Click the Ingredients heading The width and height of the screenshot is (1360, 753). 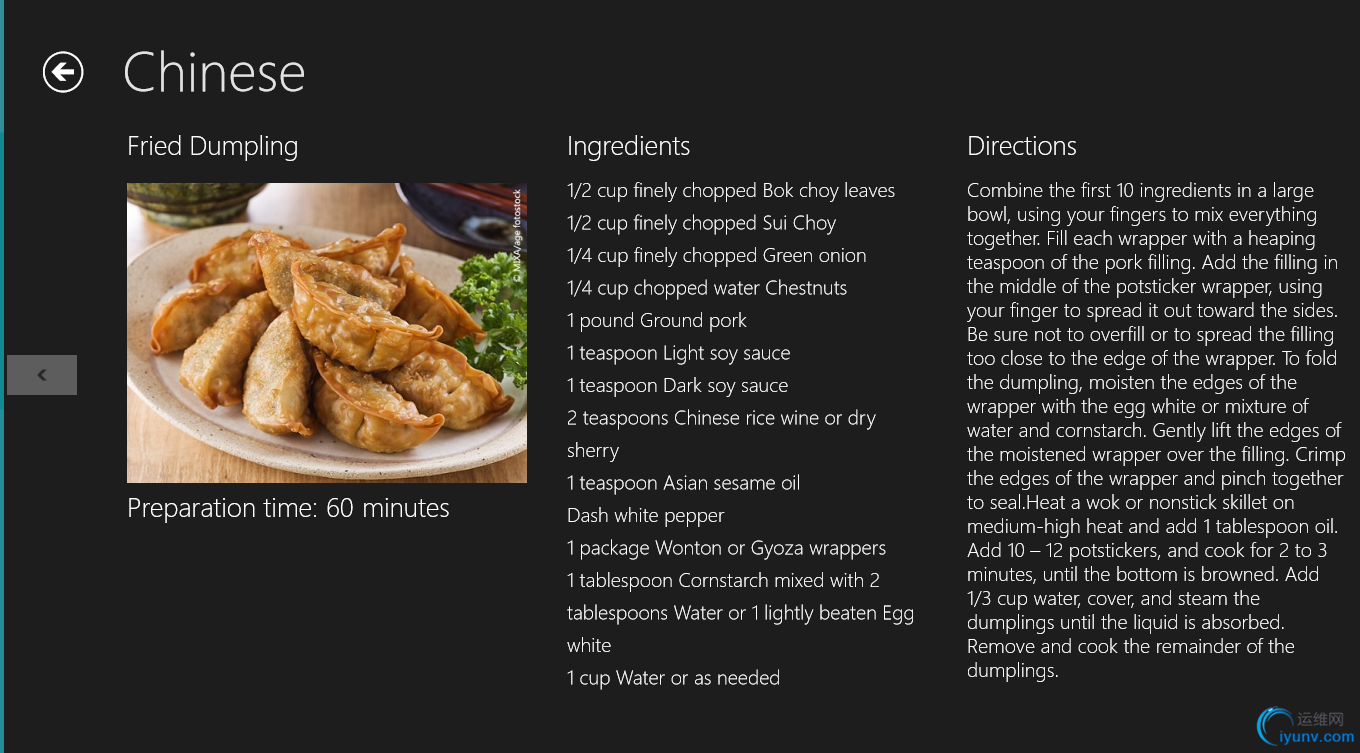pos(628,146)
